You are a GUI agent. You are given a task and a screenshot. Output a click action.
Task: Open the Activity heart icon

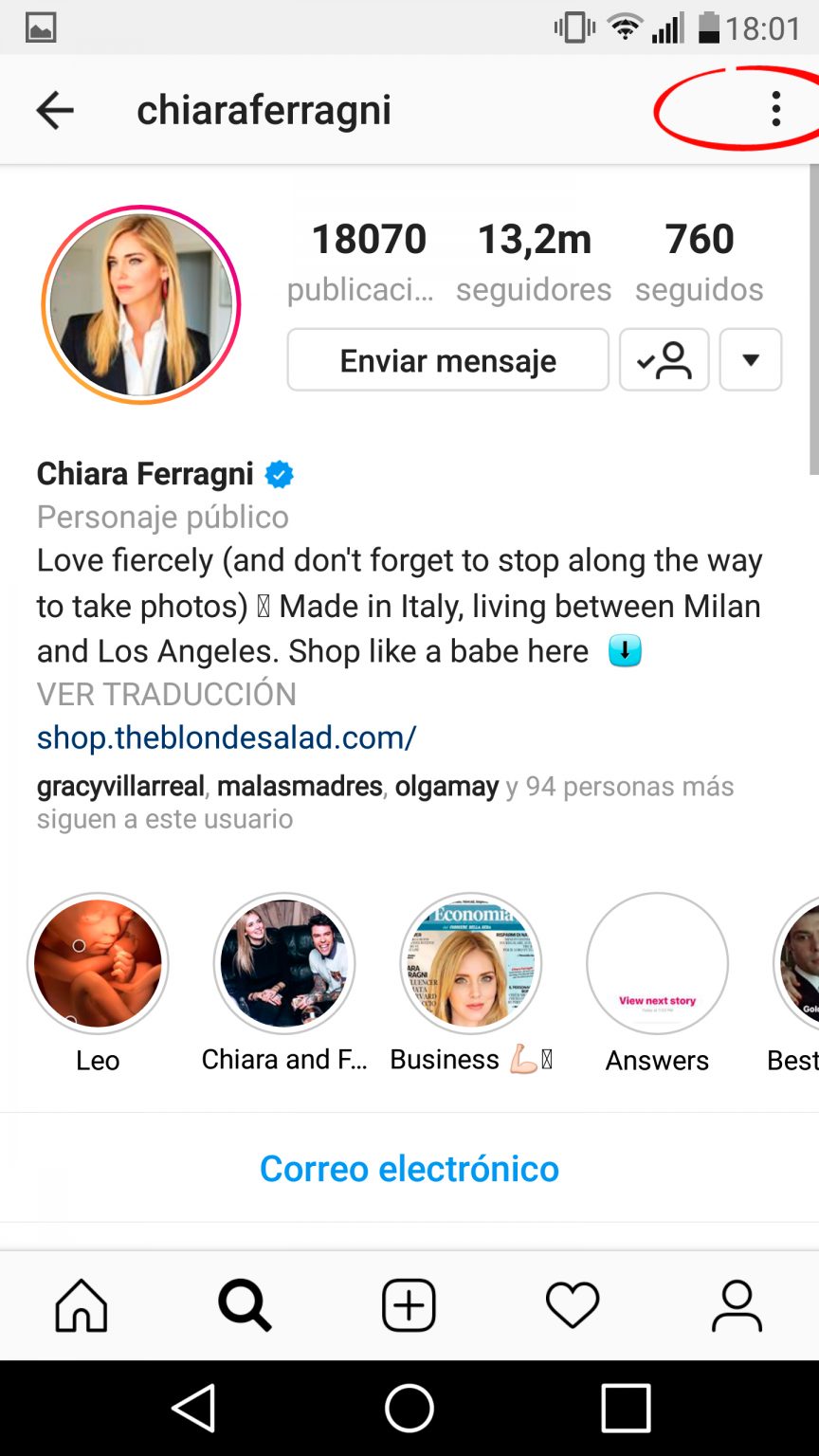tap(573, 1305)
